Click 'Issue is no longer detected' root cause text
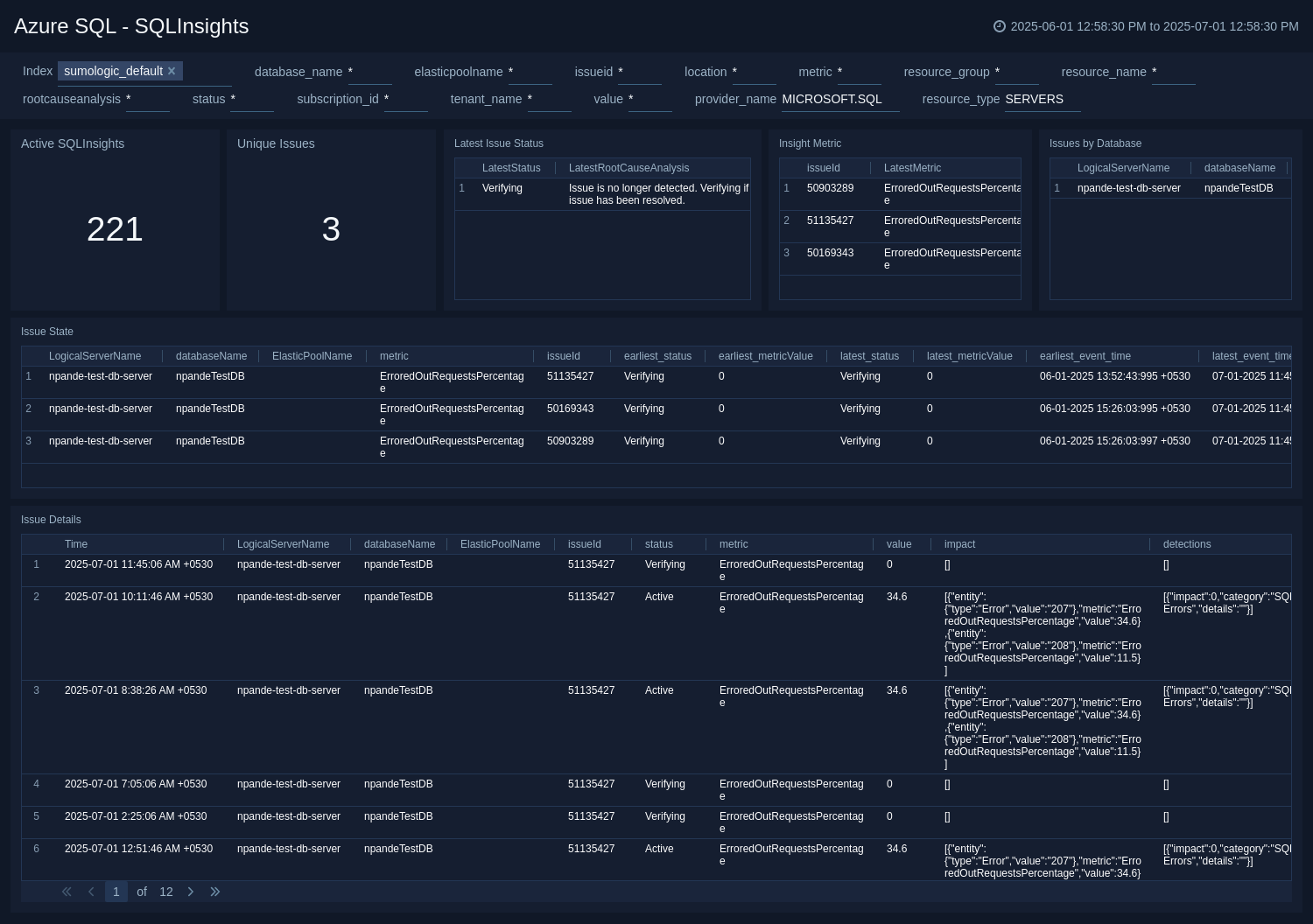 pyautogui.click(x=658, y=194)
